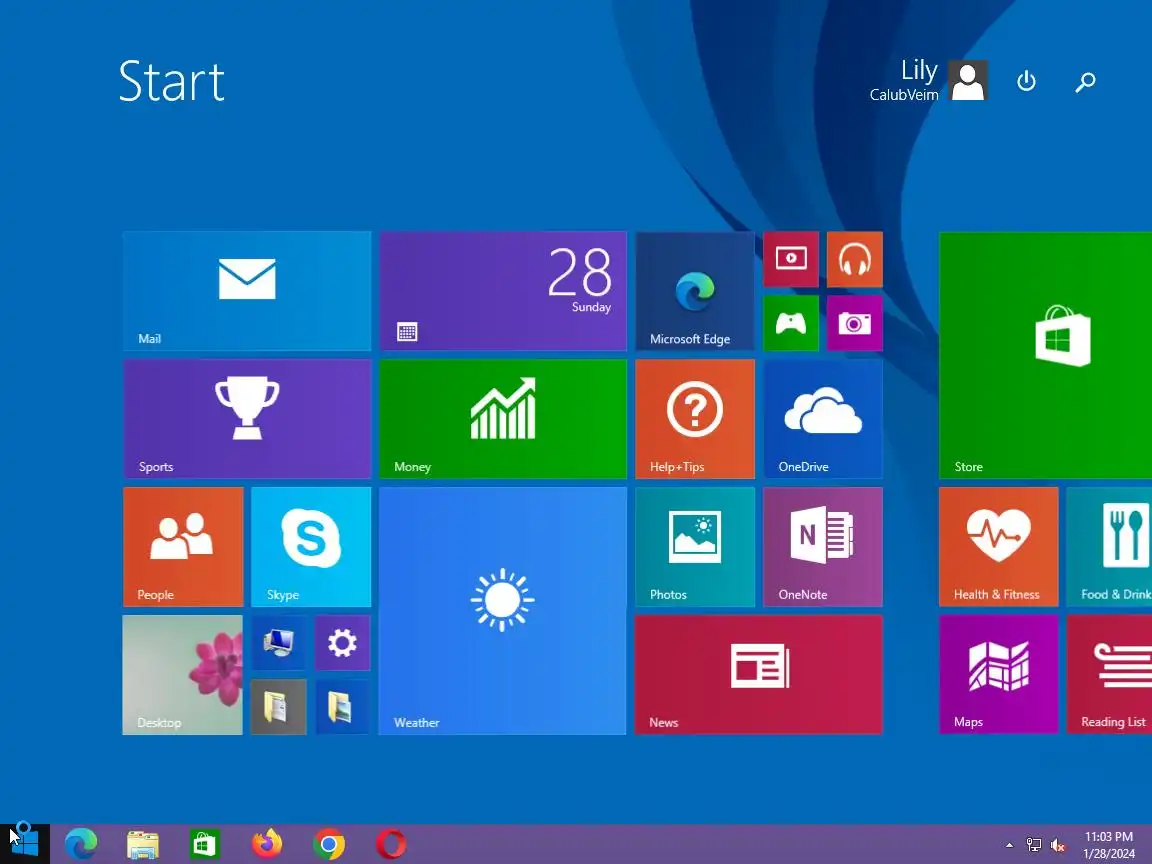
Task: Launch the OneNote tile
Action: tap(823, 547)
